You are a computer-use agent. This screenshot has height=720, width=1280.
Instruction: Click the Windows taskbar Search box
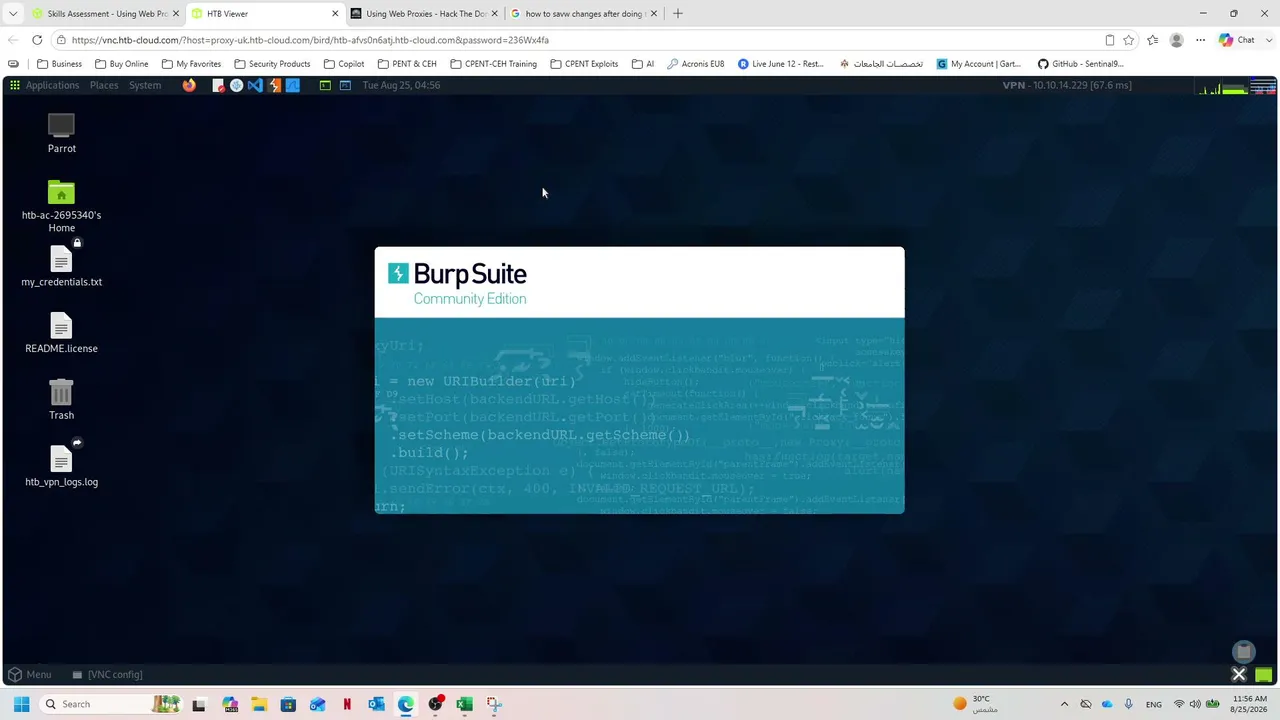click(110, 704)
